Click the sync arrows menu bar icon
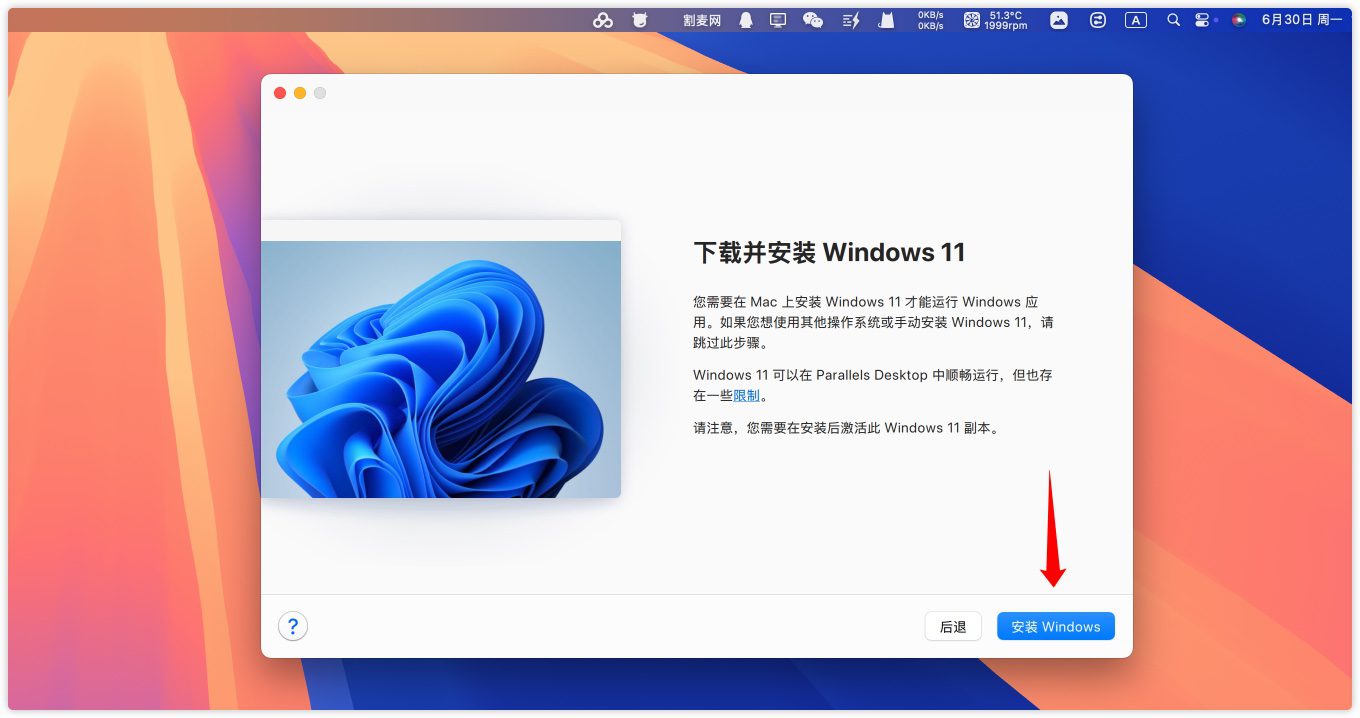 pyautogui.click(x=1098, y=20)
